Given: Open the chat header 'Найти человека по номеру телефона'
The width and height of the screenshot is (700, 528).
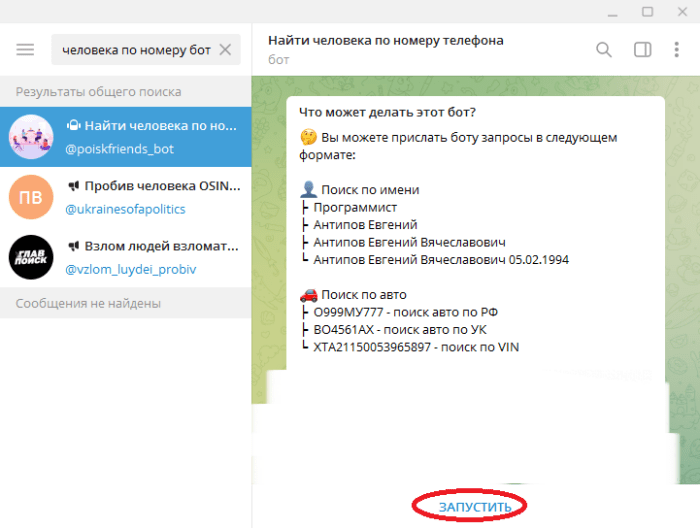Looking at the screenshot, I should (386, 41).
